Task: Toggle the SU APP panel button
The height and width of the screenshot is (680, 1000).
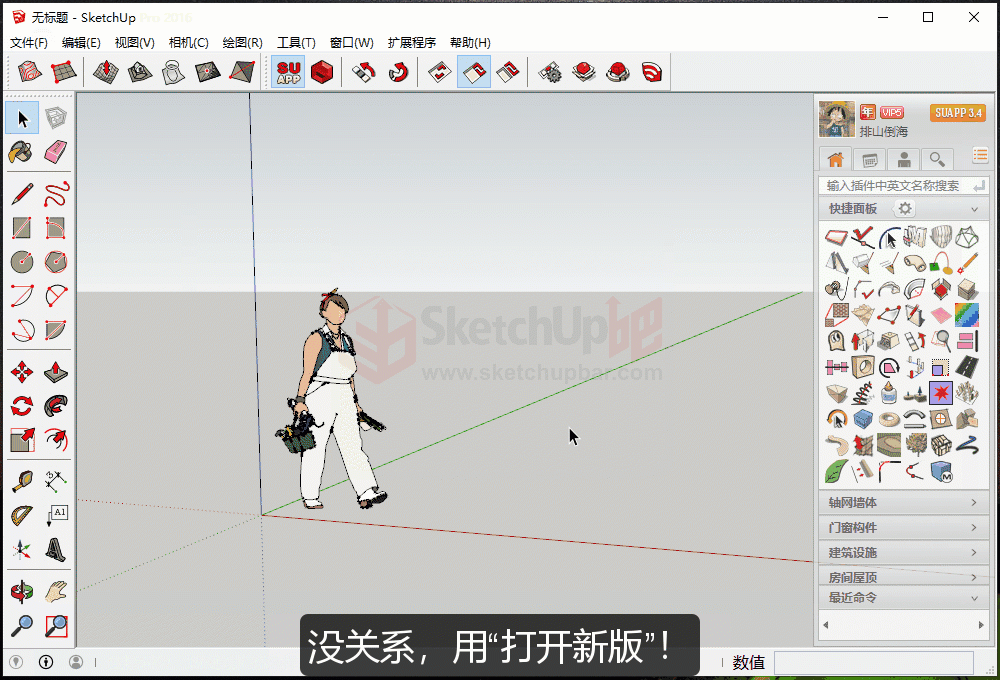Action: coord(288,72)
